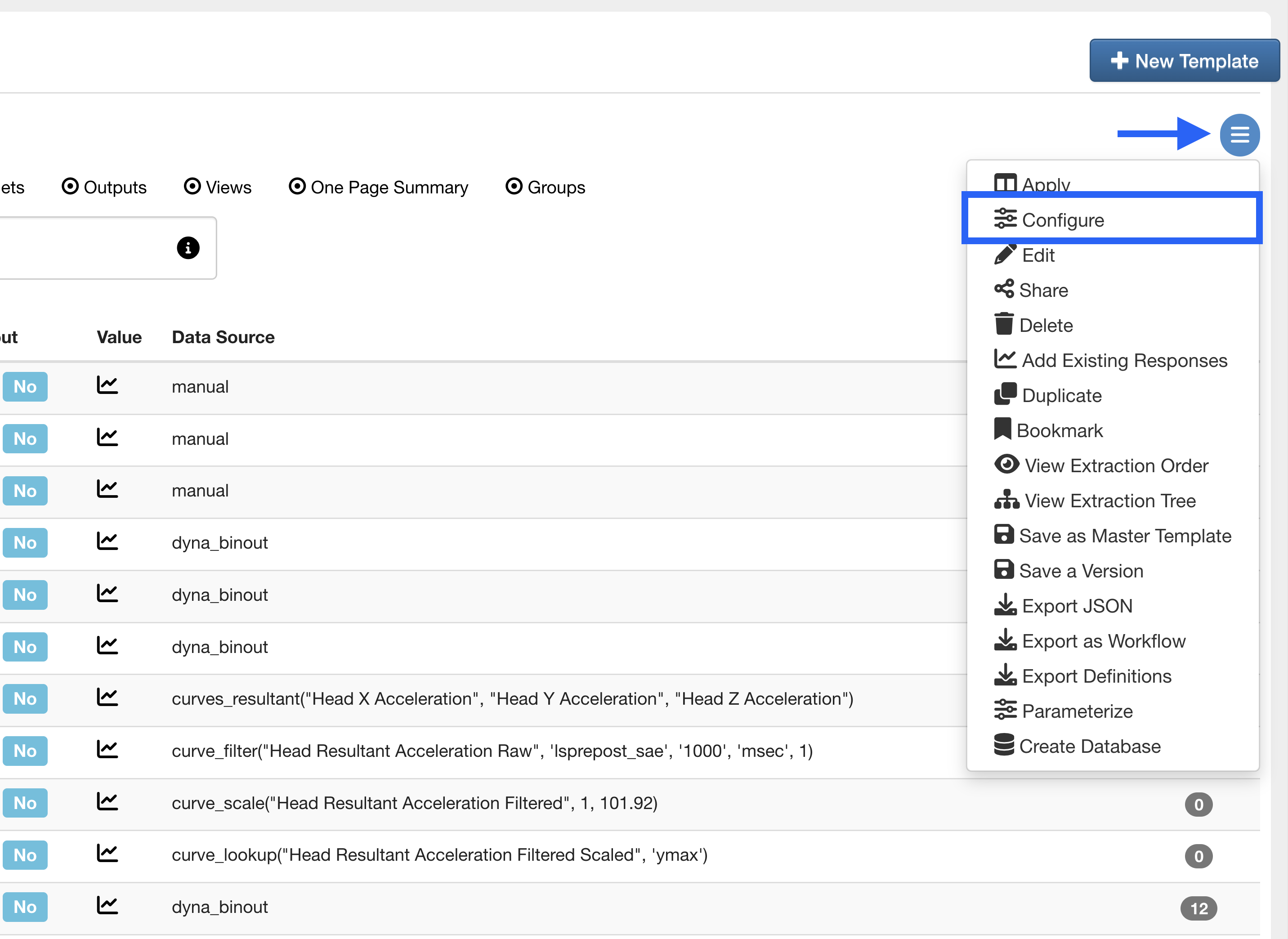Click the sitemap icon for View Extraction Tree
The width and height of the screenshot is (1288, 939).
pos(1006,500)
